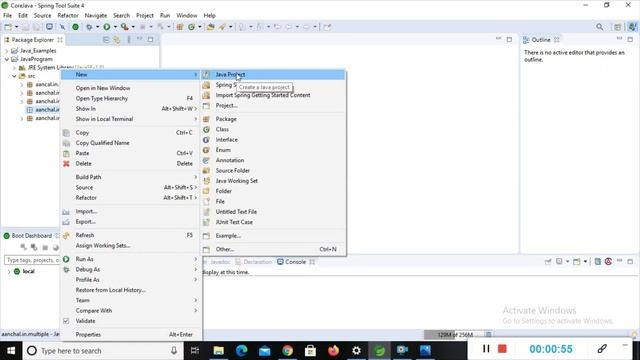This screenshot has width=640, height=360.
Task: Open File Explorer on the taskbar
Action: click(218, 350)
